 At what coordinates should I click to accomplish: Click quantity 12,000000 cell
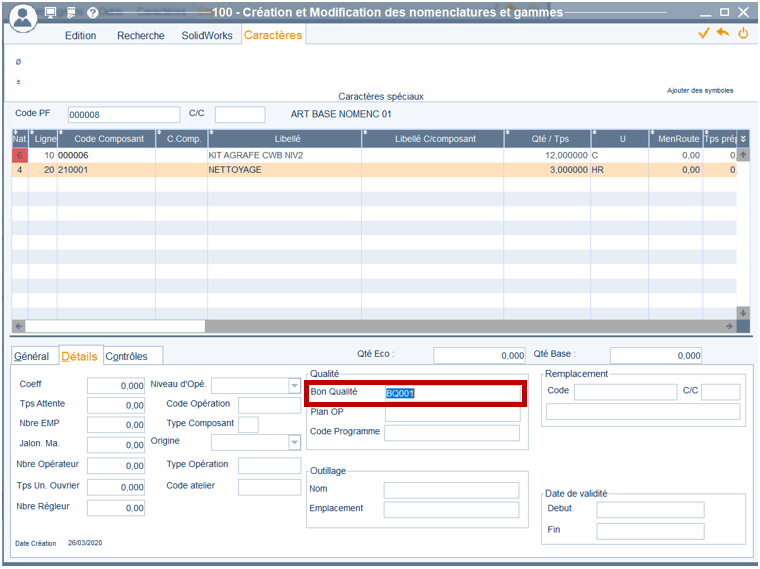547,155
